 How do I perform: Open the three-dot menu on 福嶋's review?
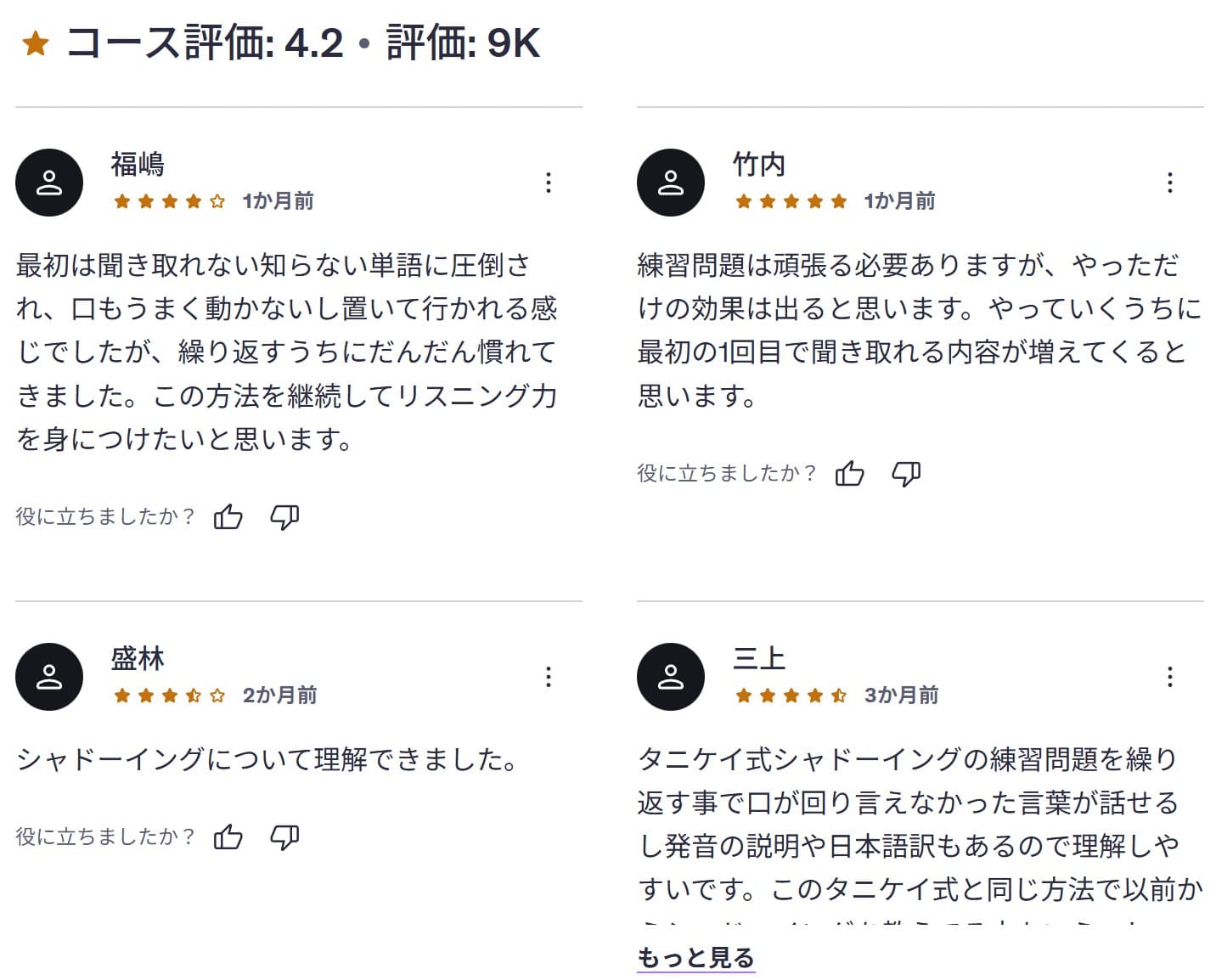[x=549, y=183]
